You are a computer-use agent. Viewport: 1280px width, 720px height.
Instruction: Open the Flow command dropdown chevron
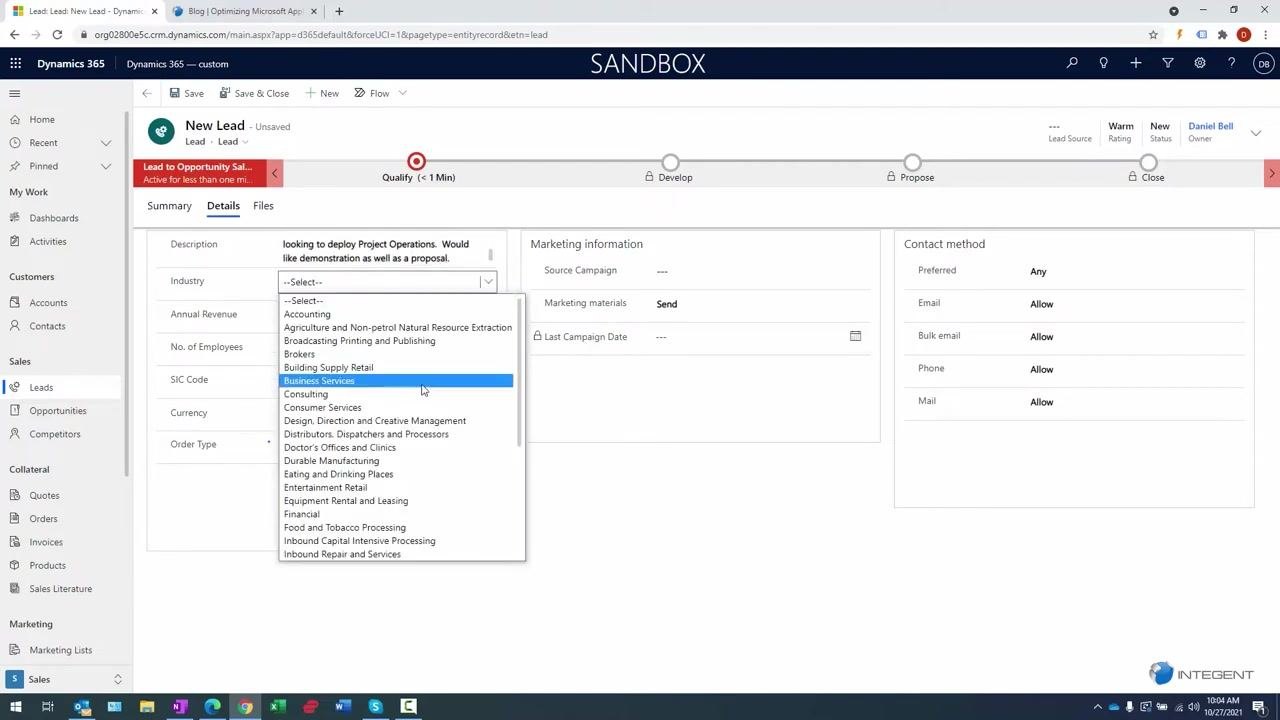point(402,93)
